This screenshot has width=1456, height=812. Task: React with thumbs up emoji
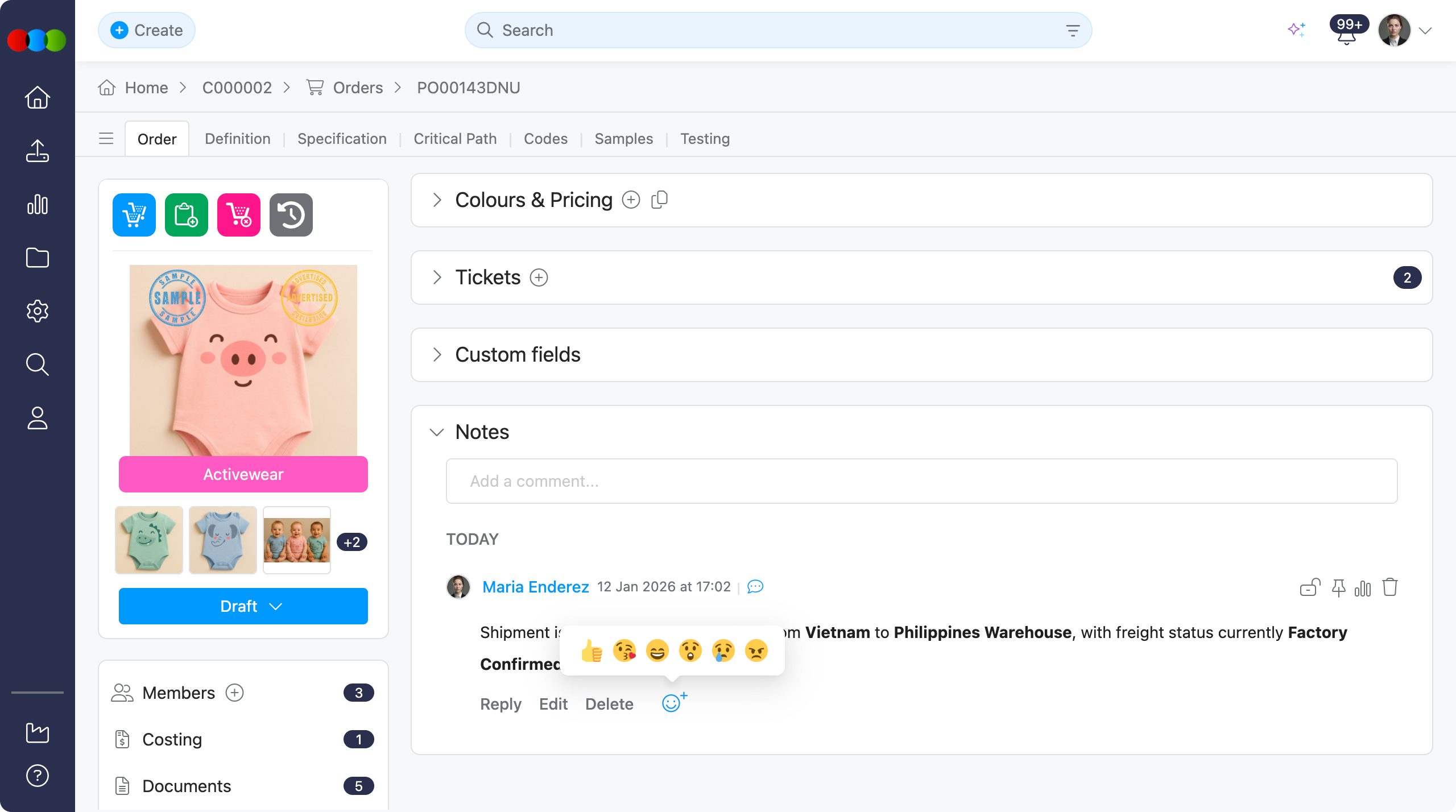tap(591, 650)
